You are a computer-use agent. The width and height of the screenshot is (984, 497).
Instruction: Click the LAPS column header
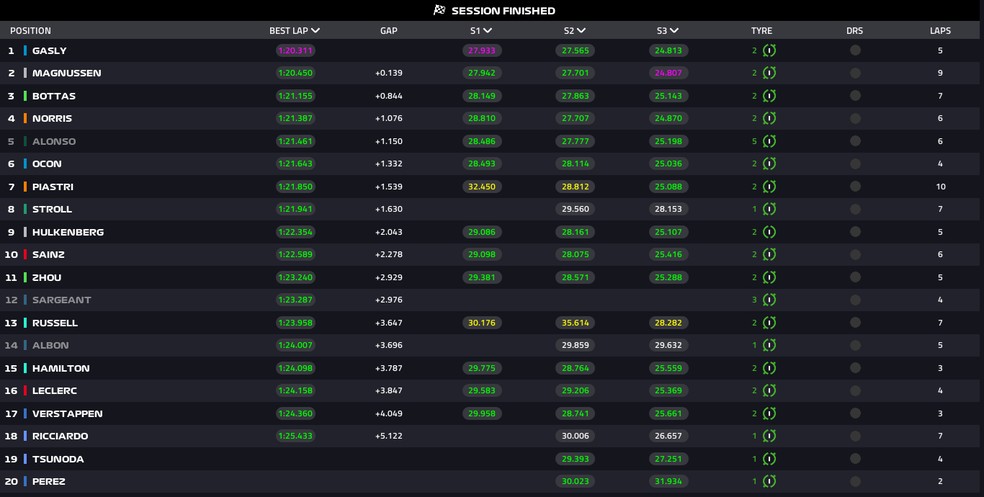[x=940, y=31]
